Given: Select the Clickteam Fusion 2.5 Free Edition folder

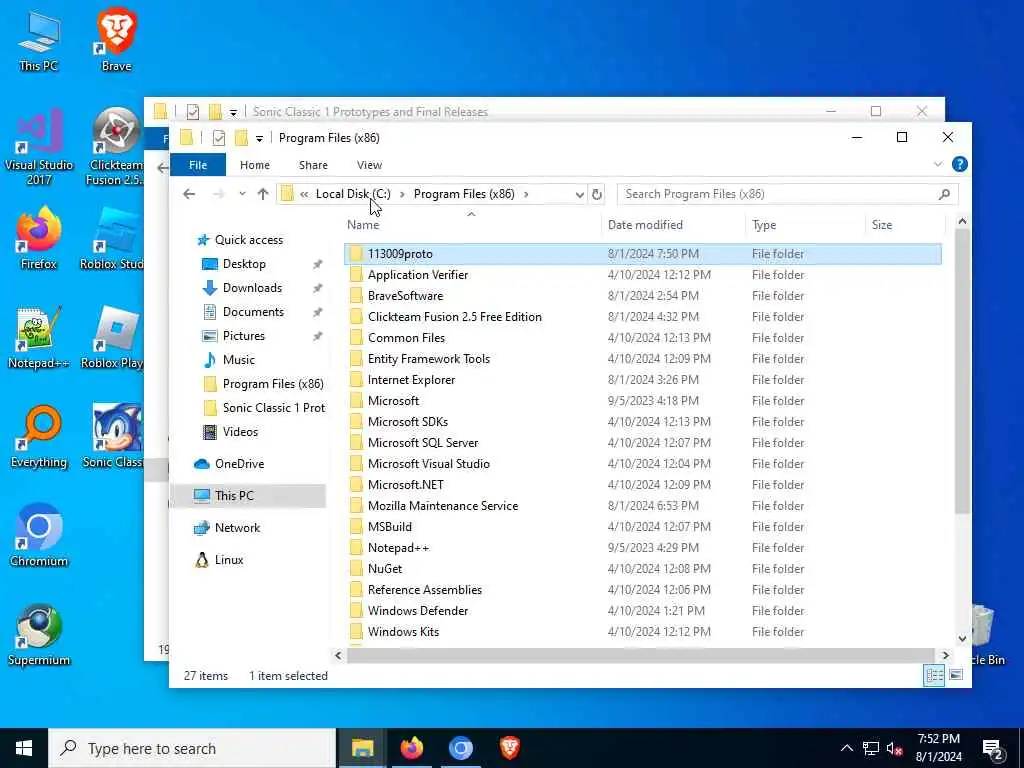Looking at the screenshot, I should click(x=643, y=317).
